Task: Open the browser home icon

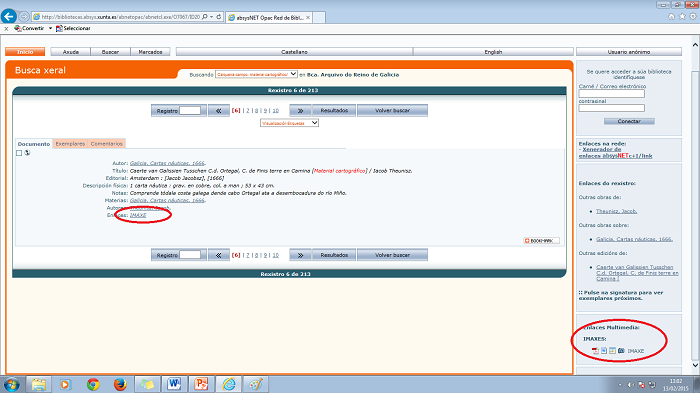Action: tap(671, 17)
